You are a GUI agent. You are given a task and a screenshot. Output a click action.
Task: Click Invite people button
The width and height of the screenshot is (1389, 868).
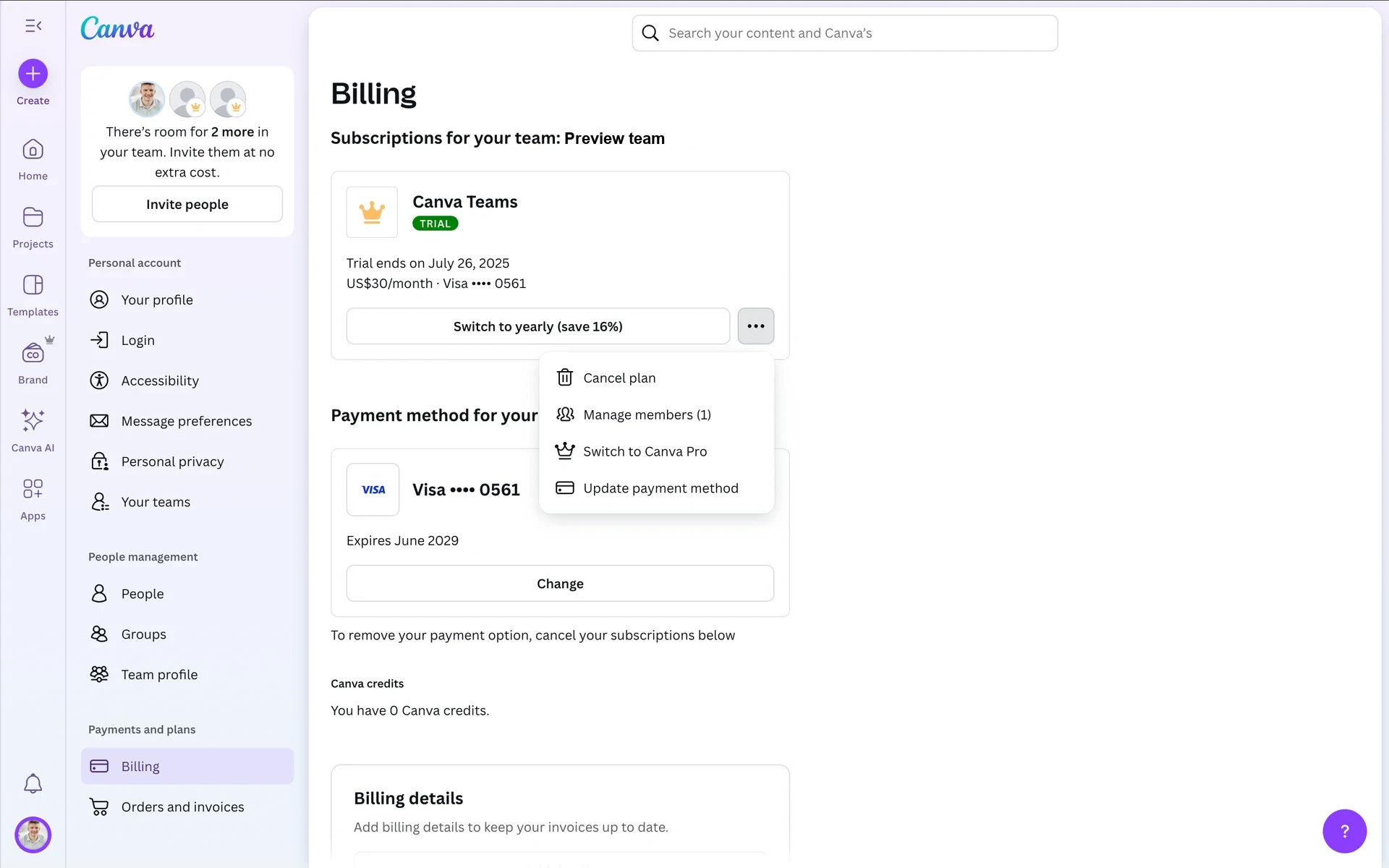tap(187, 204)
